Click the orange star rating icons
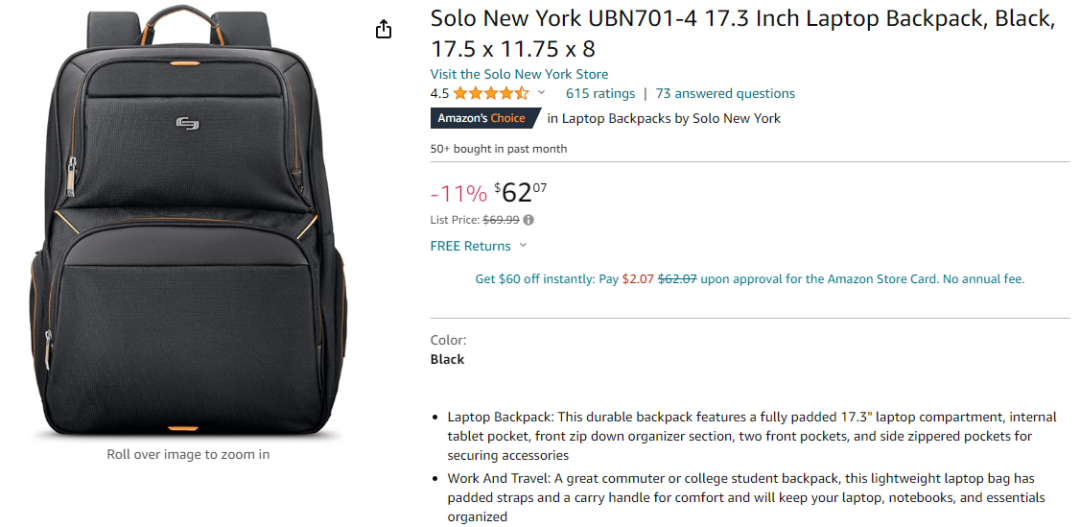This screenshot has width=1080, height=527. coord(490,93)
